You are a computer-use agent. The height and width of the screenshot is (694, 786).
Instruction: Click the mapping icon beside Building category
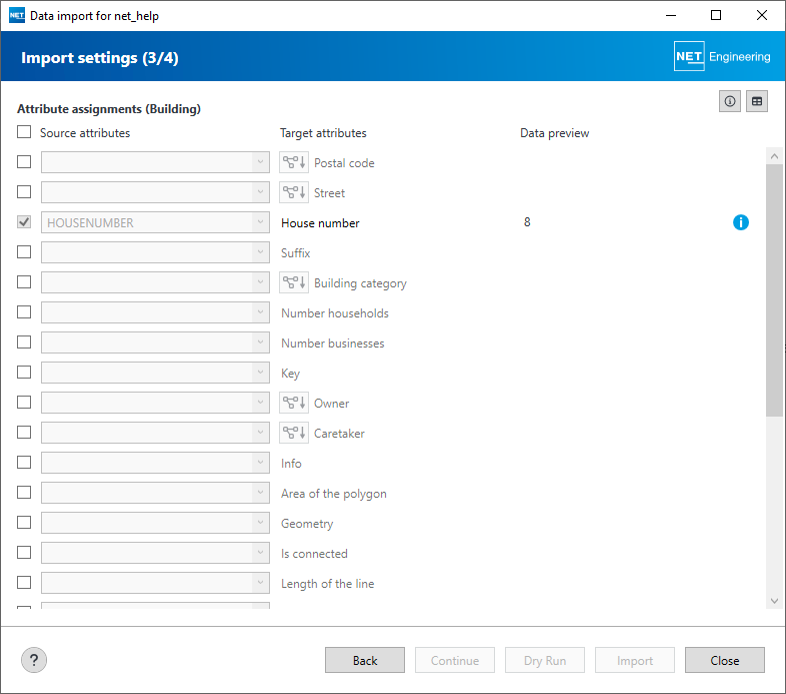point(294,283)
